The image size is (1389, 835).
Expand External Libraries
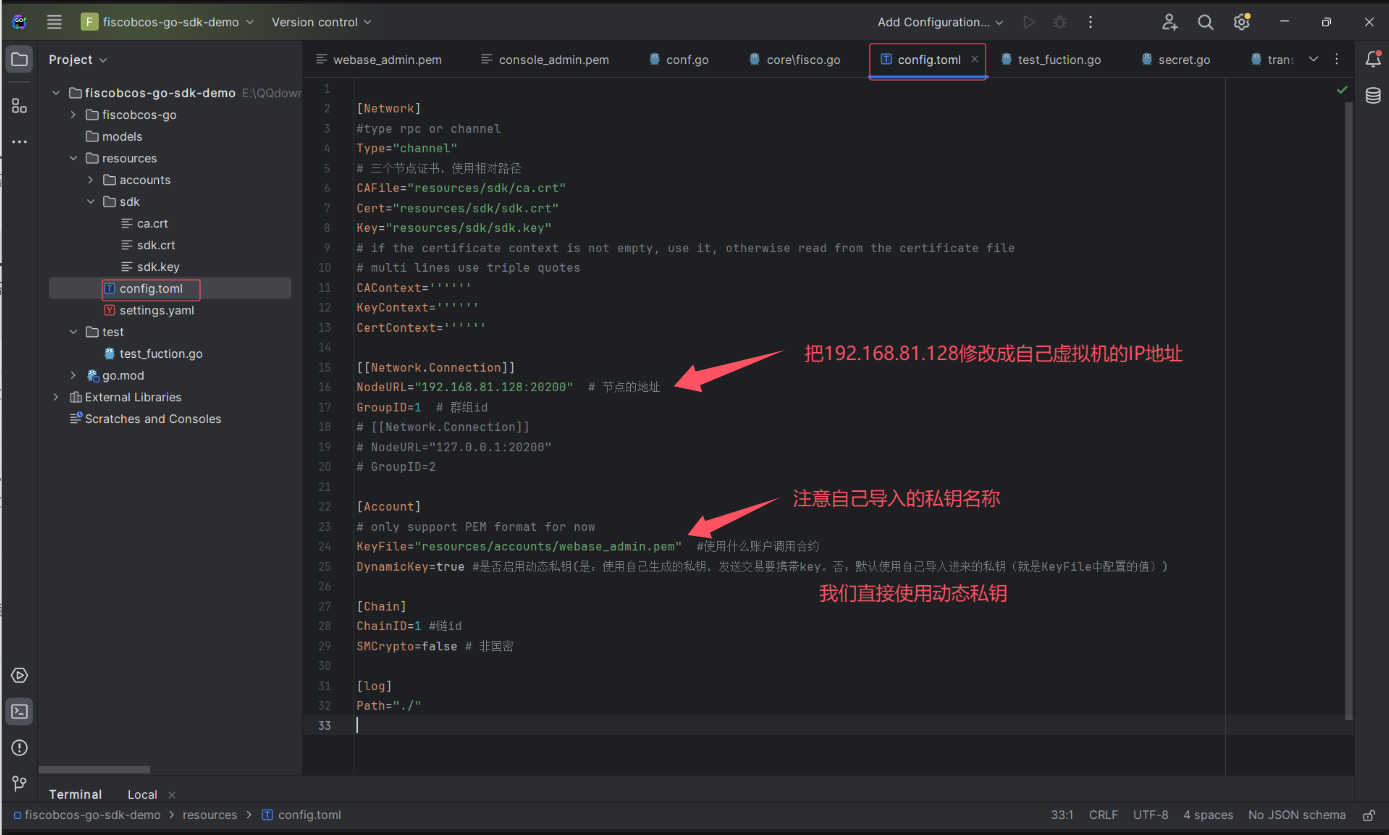coord(56,397)
